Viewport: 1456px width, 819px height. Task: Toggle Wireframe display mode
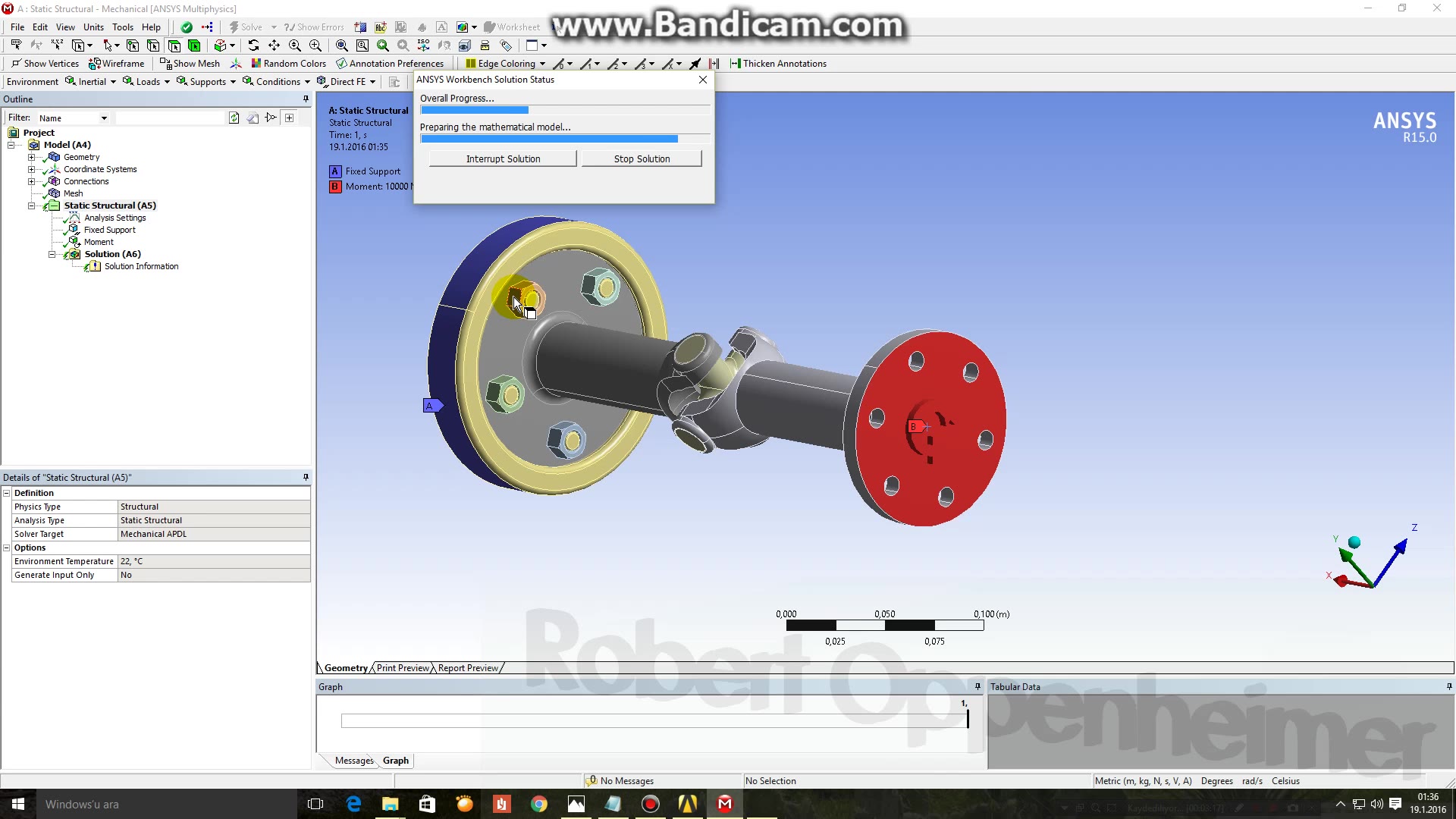[x=117, y=64]
